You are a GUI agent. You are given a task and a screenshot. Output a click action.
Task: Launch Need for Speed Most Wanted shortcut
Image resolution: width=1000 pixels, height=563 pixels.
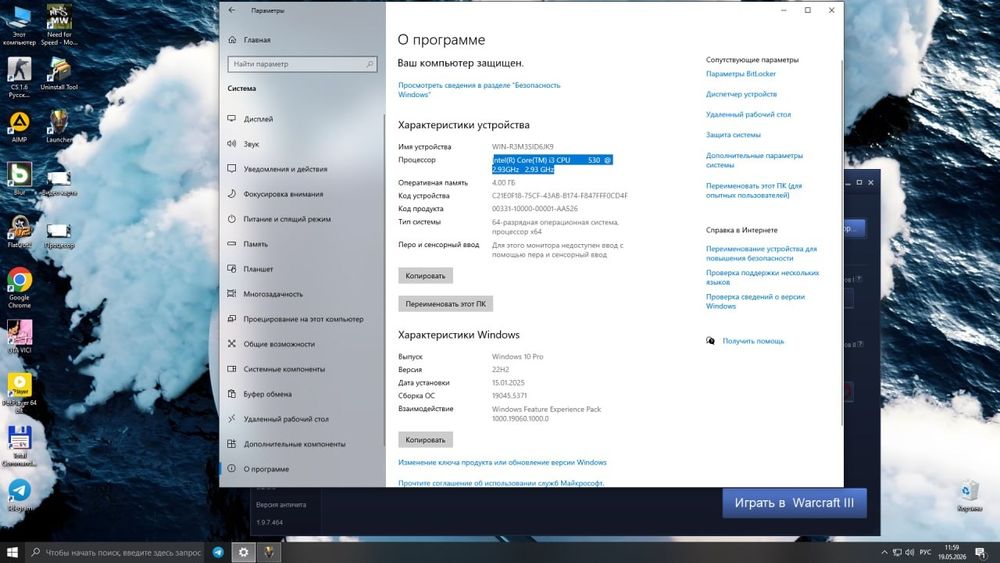59,25
